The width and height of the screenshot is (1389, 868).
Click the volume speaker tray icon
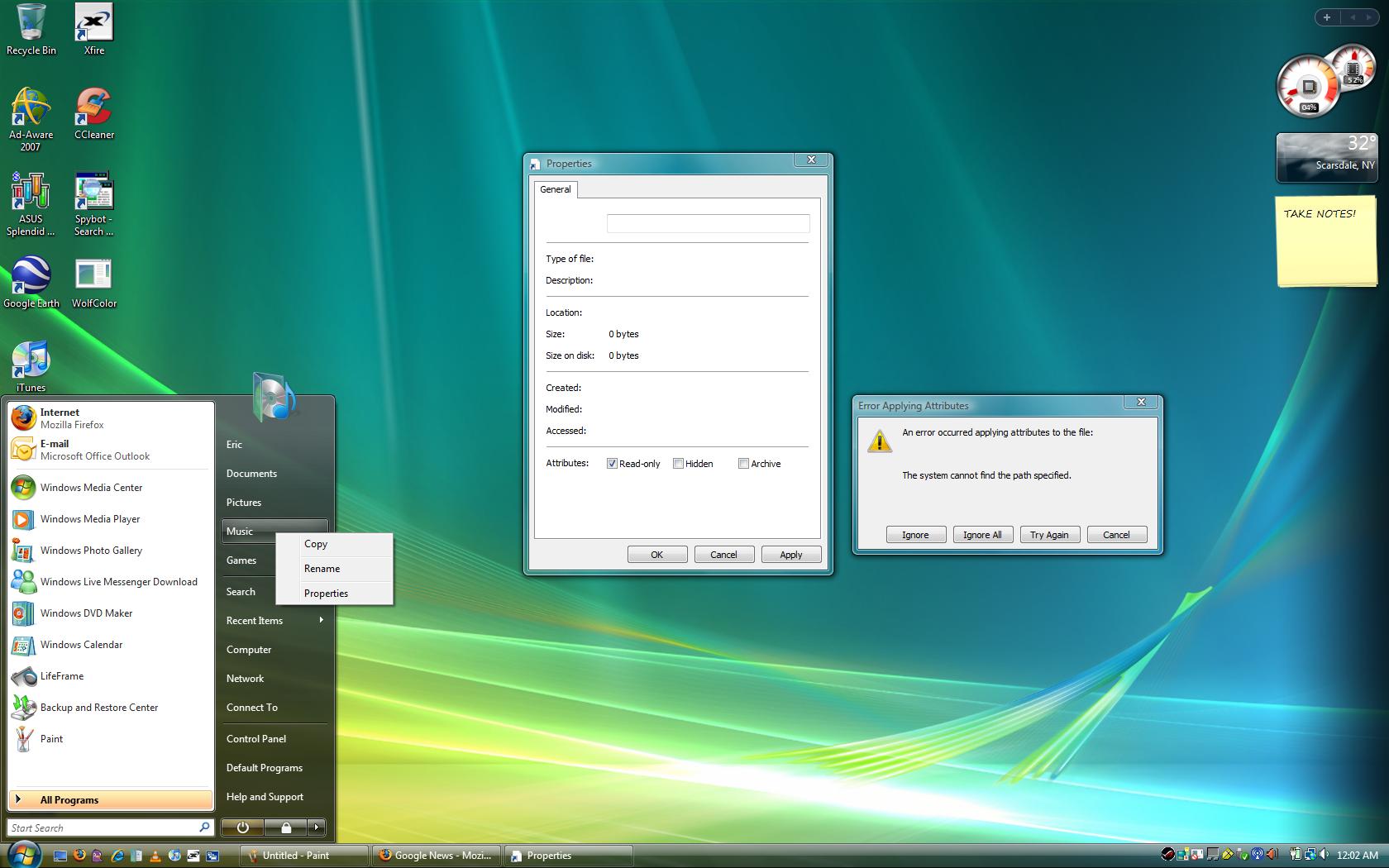(1324, 855)
